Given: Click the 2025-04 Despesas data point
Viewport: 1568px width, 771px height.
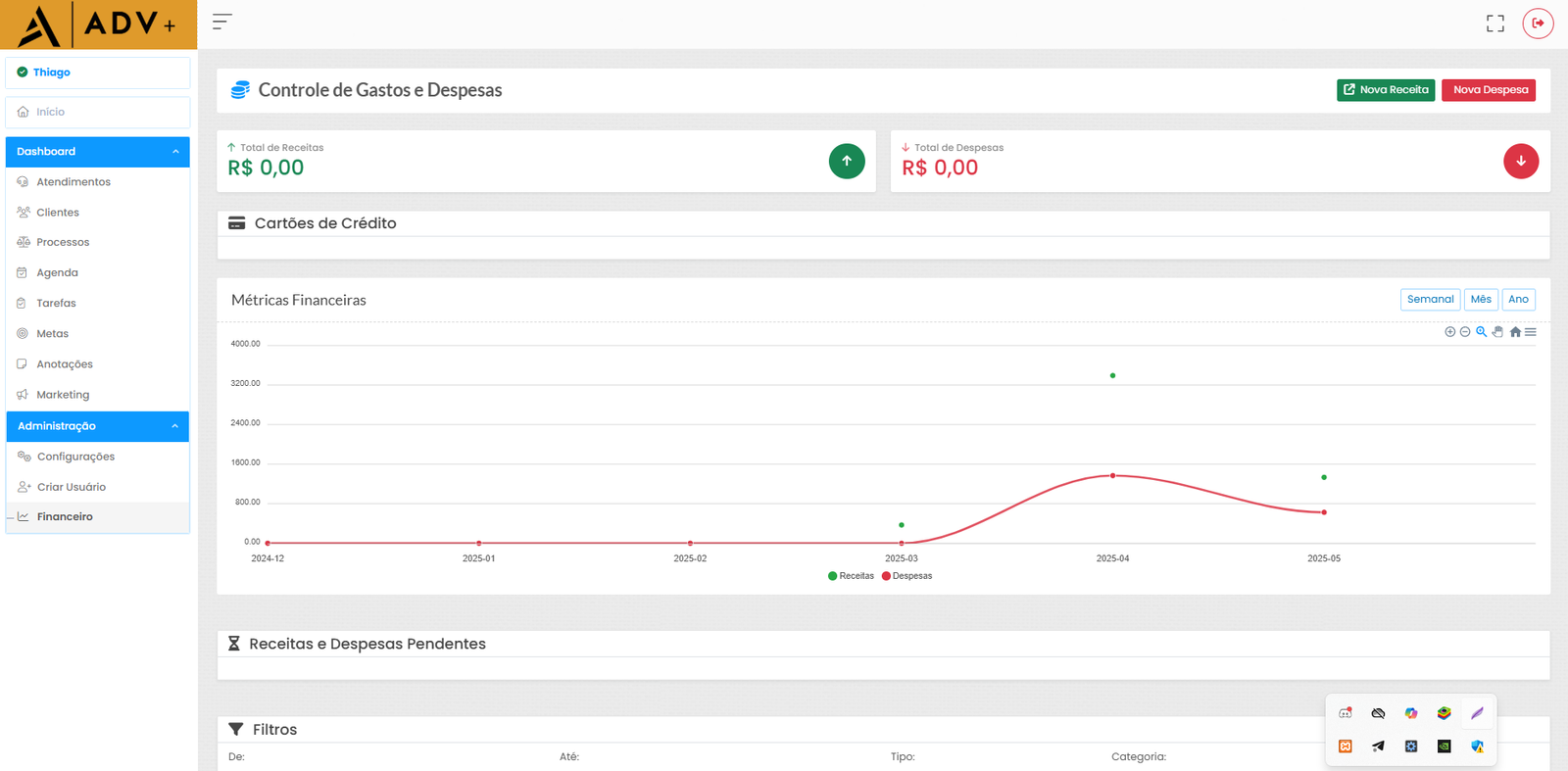Looking at the screenshot, I should pos(1112,476).
